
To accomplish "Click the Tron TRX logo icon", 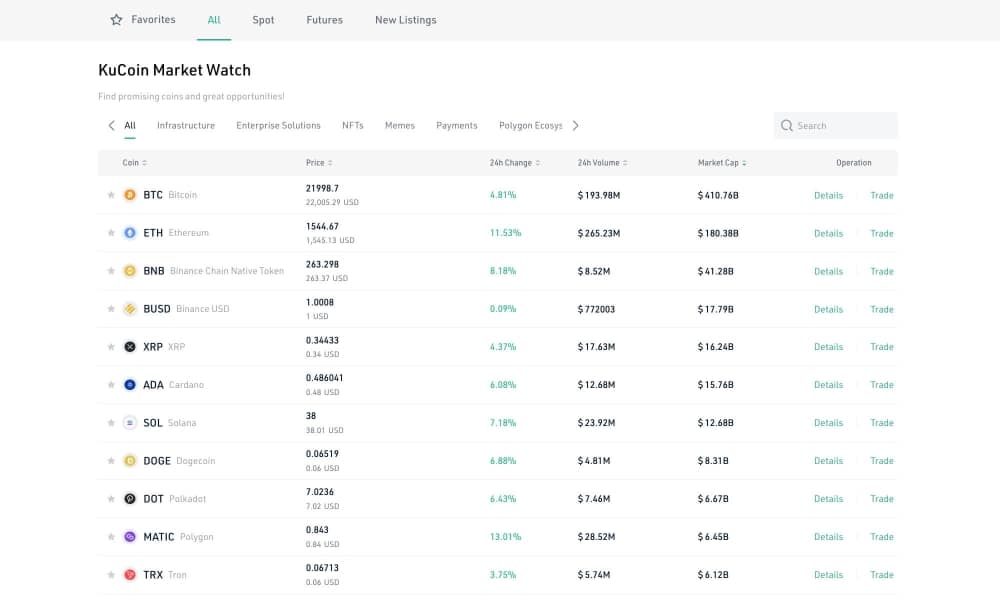I will pyautogui.click(x=129, y=574).
